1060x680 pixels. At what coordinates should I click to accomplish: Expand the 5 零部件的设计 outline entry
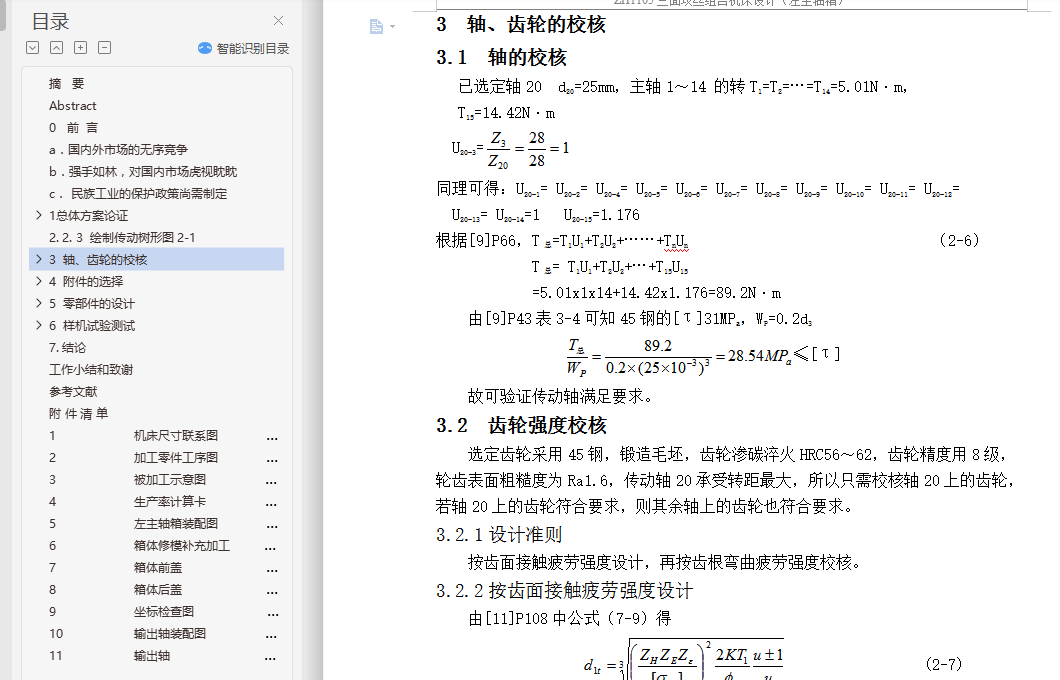point(39,303)
